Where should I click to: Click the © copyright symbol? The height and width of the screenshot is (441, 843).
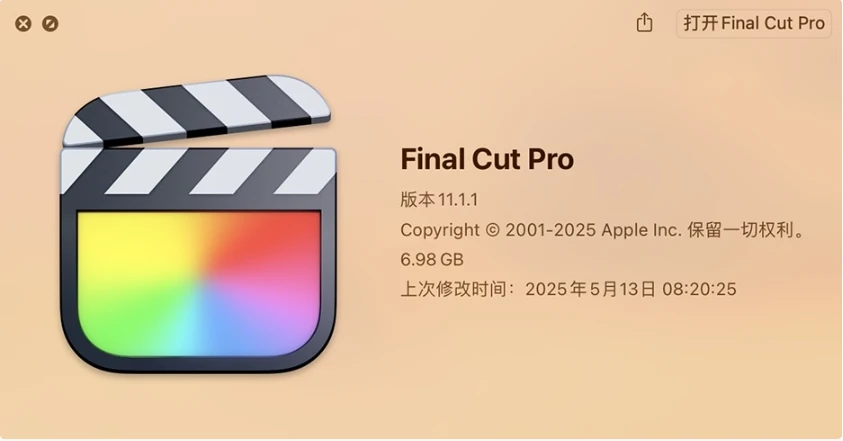[492, 230]
